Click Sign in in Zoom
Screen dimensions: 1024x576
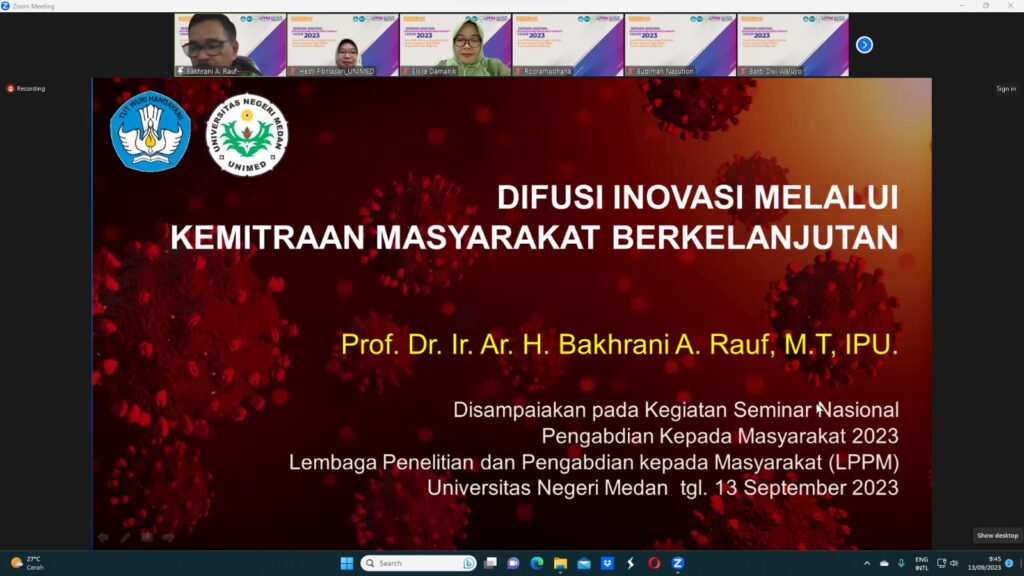pos(1006,88)
